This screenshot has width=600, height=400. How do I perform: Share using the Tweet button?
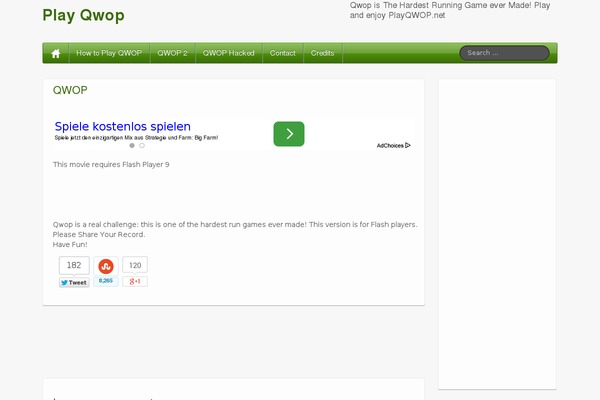click(x=74, y=282)
